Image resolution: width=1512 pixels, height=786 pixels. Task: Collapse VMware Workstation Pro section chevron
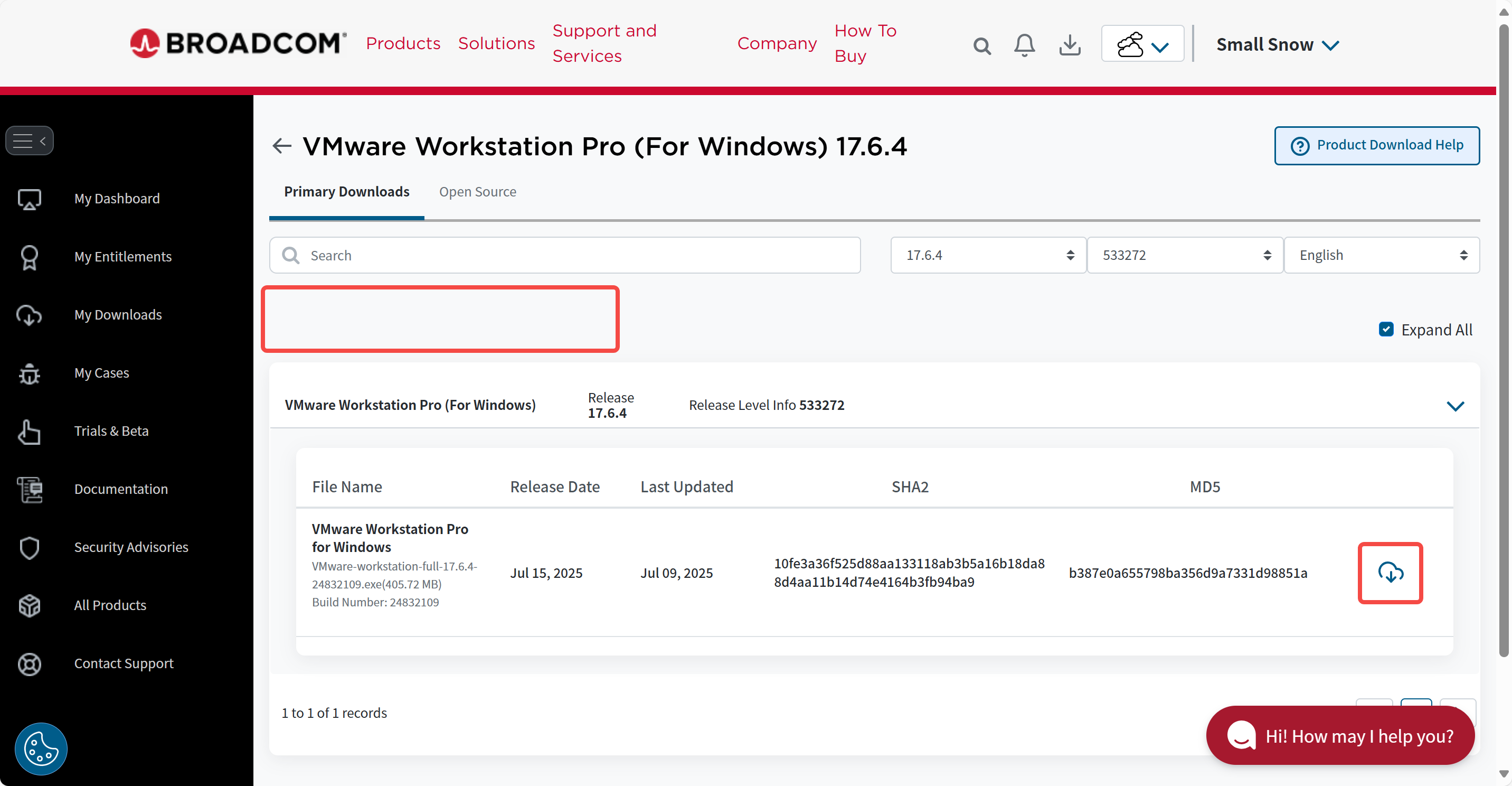click(x=1455, y=406)
